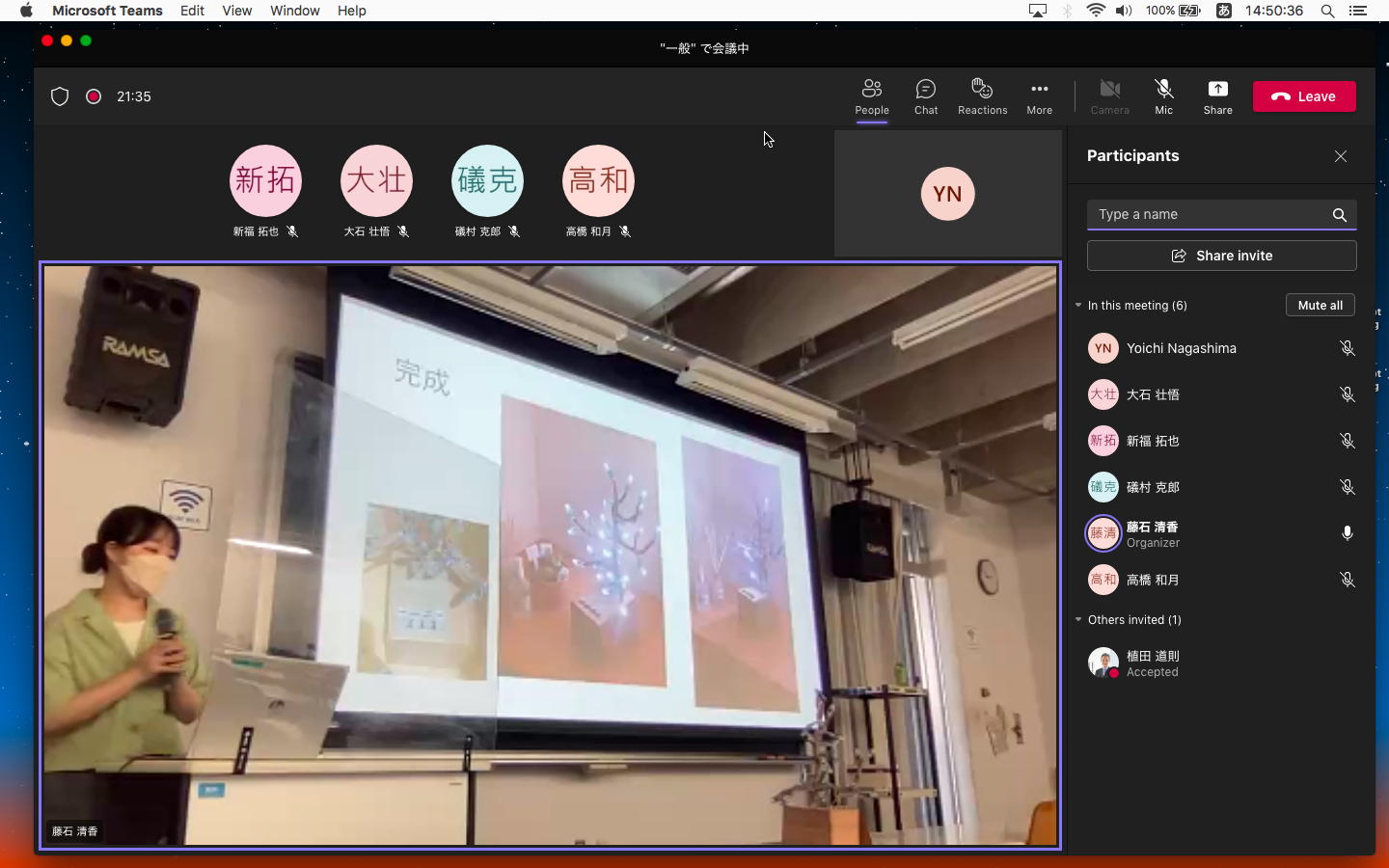Click Mute all button
Screen dimensions: 1389x868
coord(1320,305)
